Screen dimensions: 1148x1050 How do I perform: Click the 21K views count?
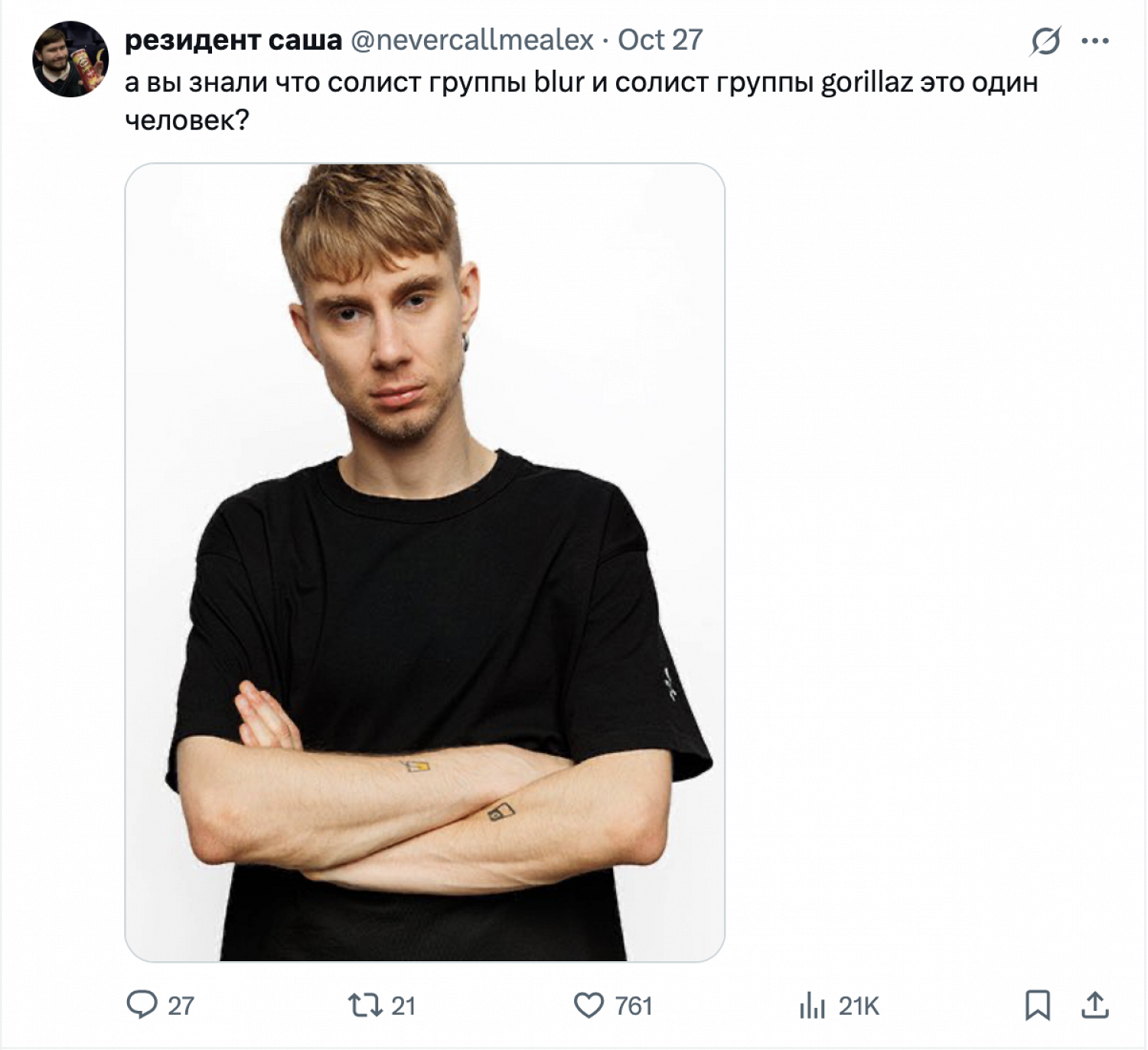click(859, 1006)
